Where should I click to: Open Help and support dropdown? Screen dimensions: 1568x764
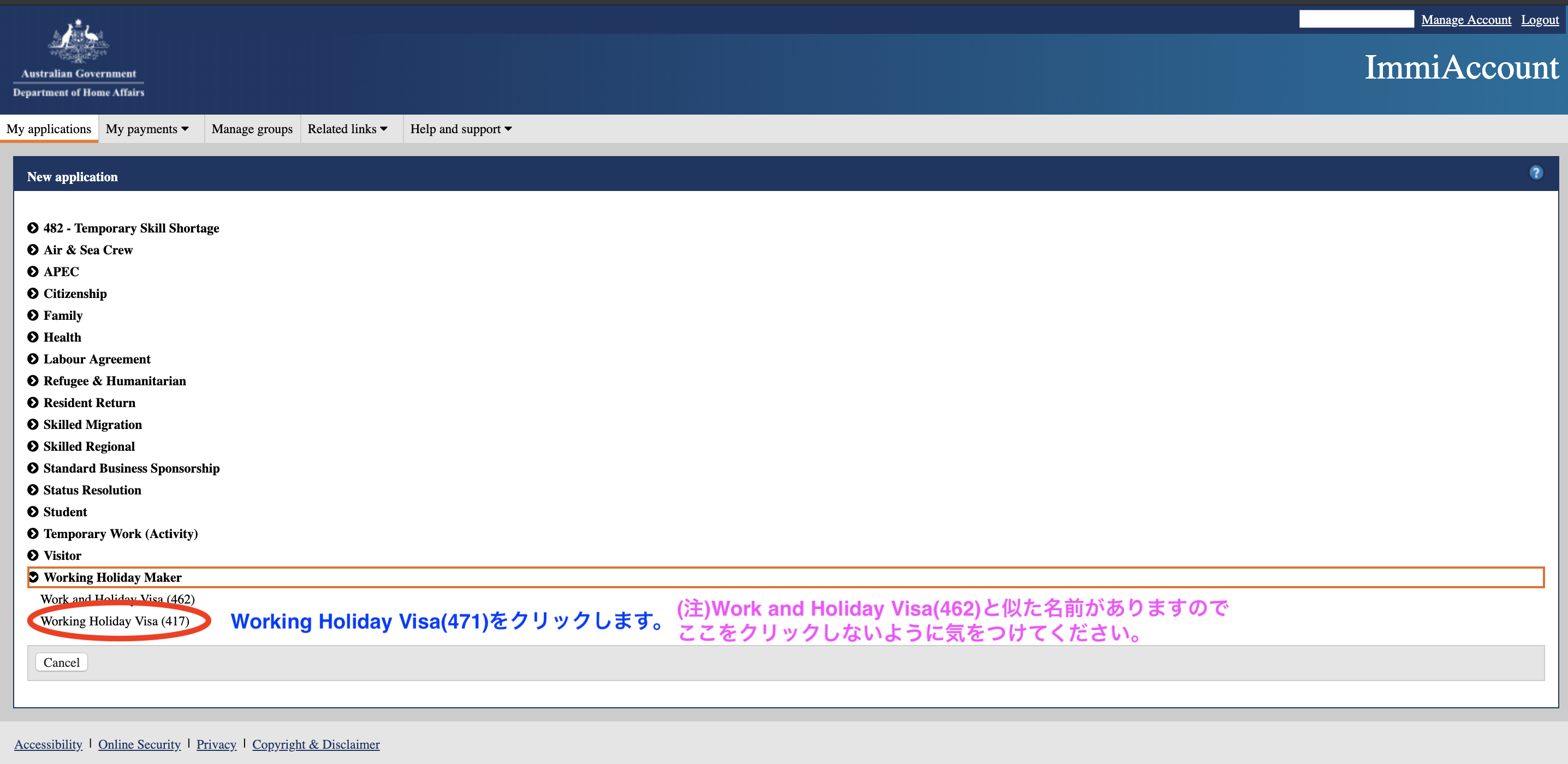click(461, 129)
